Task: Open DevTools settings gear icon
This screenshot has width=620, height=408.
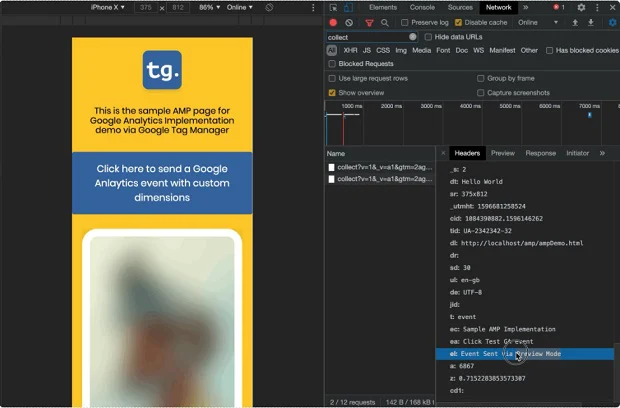Action: [581, 8]
